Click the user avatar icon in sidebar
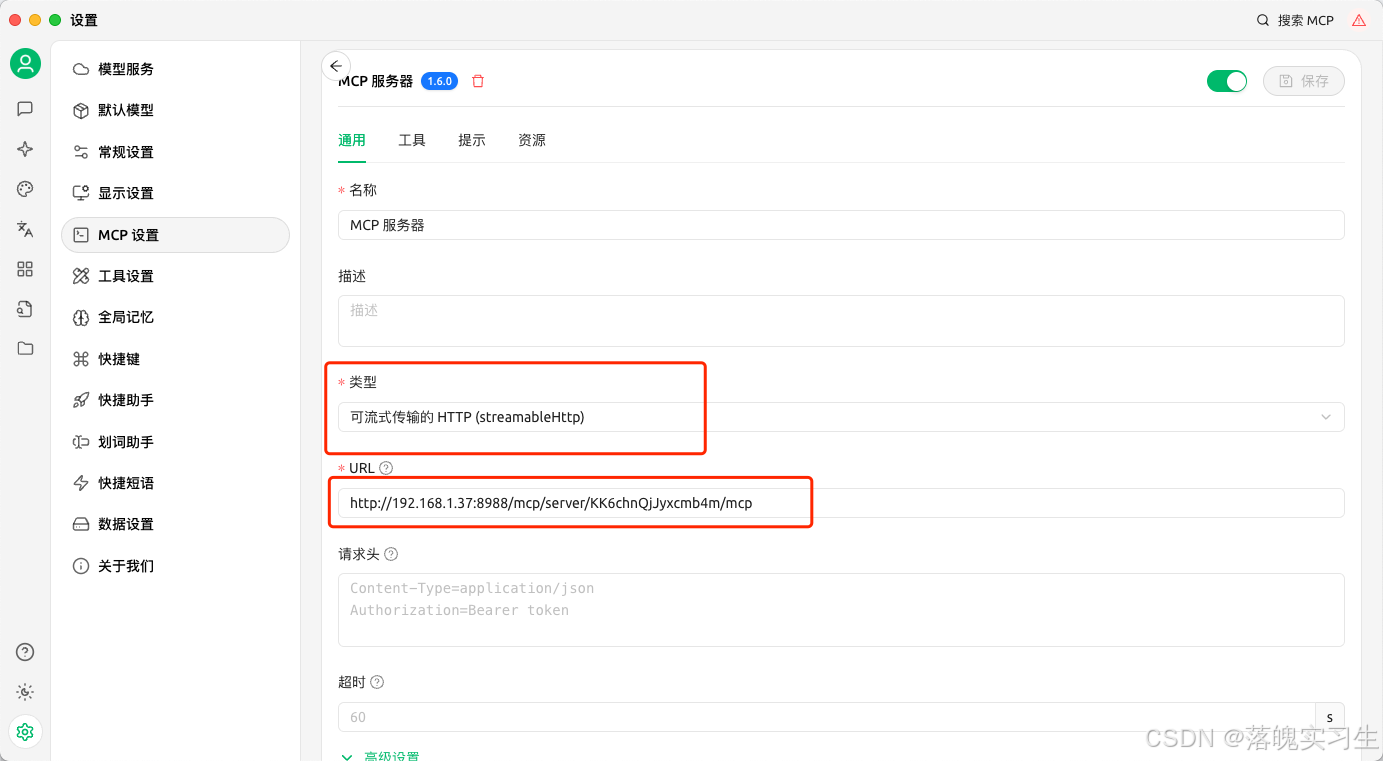The width and height of the screenshot is (1383, 761). (x=25, y=64)
